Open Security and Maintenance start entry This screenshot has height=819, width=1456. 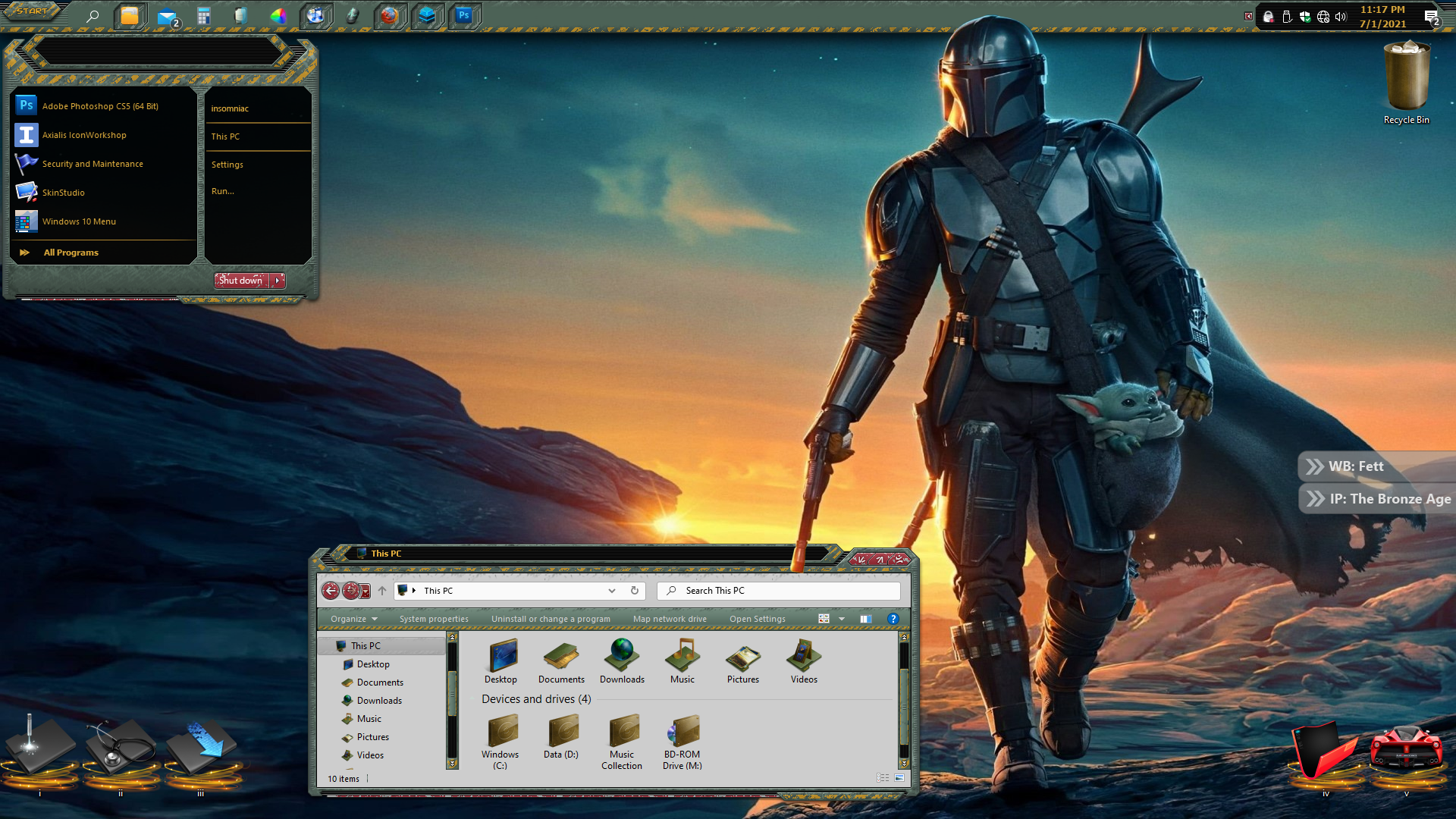(103, 164)
